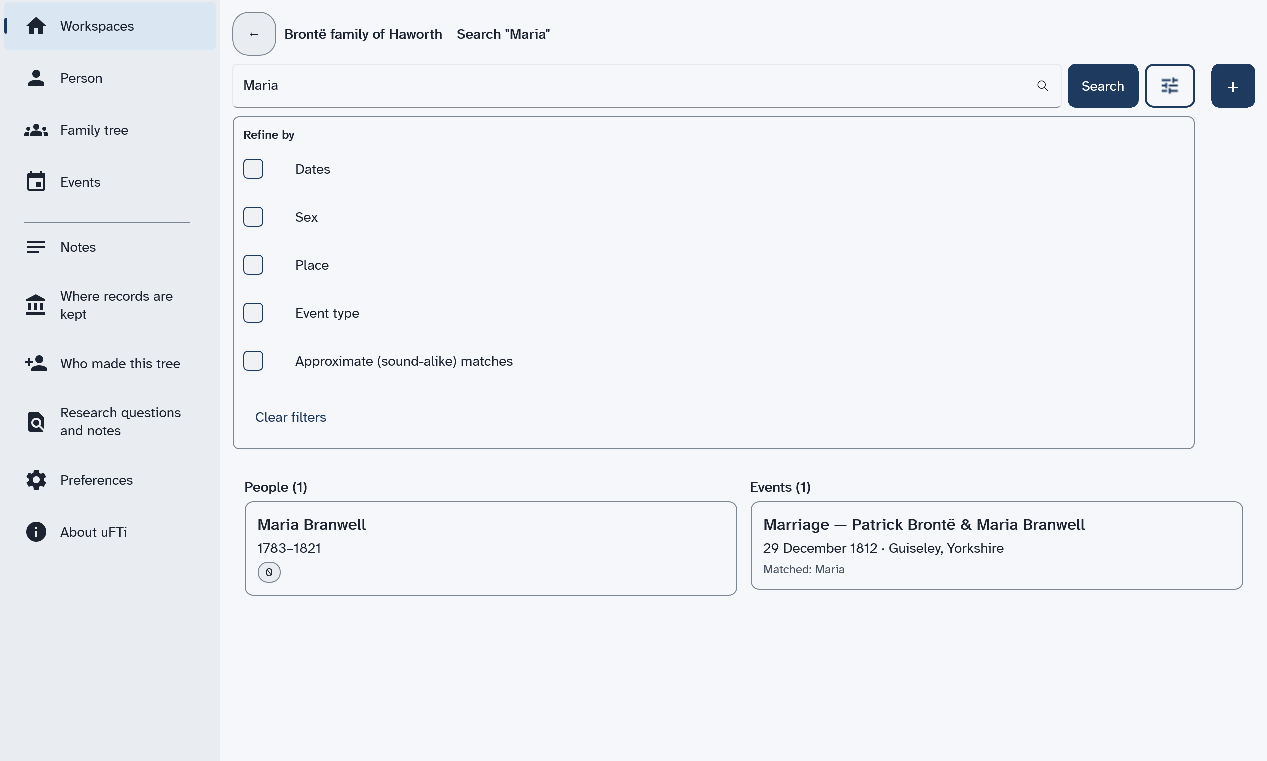Click the Search "Maria" breadcrumb
1267x761 pixels.
pyautogui.click(x=504, y=34)
